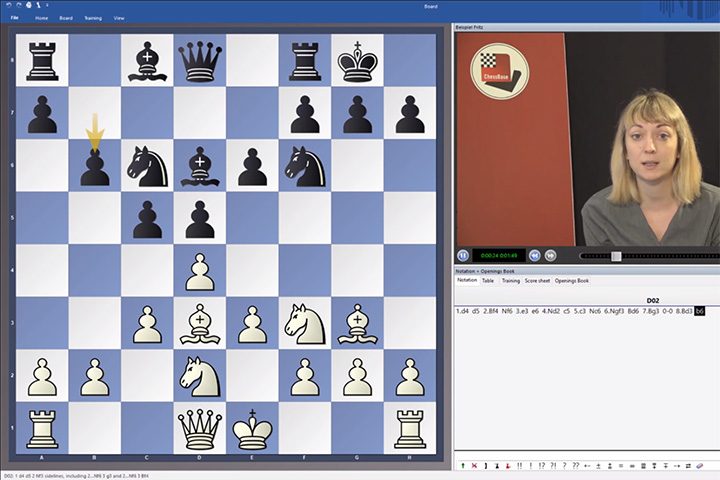Click the fast-forward video button
Image resolution: width=720 pixels, height=480 pixels.
[x=550, y=256]
